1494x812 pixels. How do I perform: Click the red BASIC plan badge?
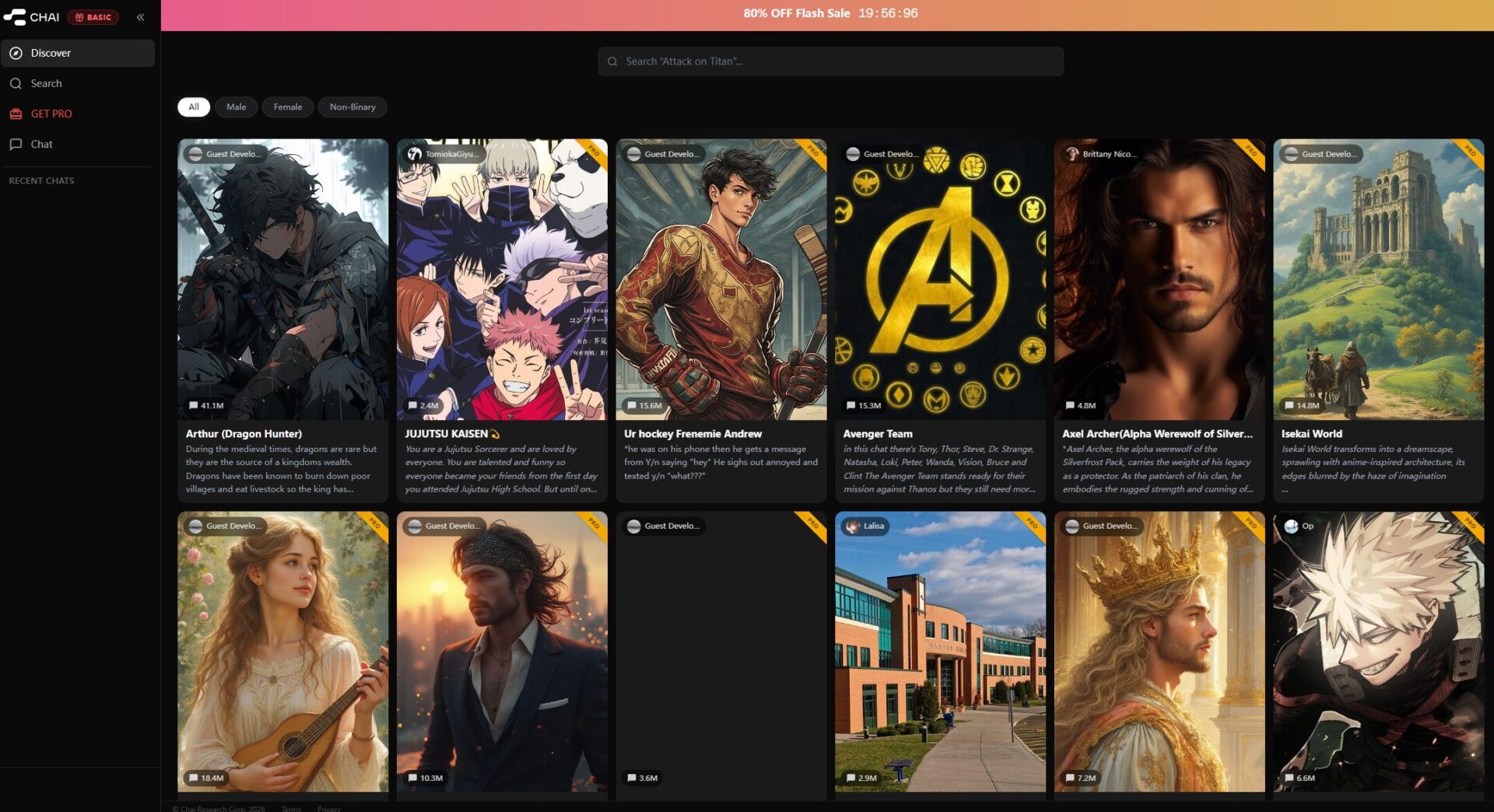pyautogui.click(x=93, y=17)
